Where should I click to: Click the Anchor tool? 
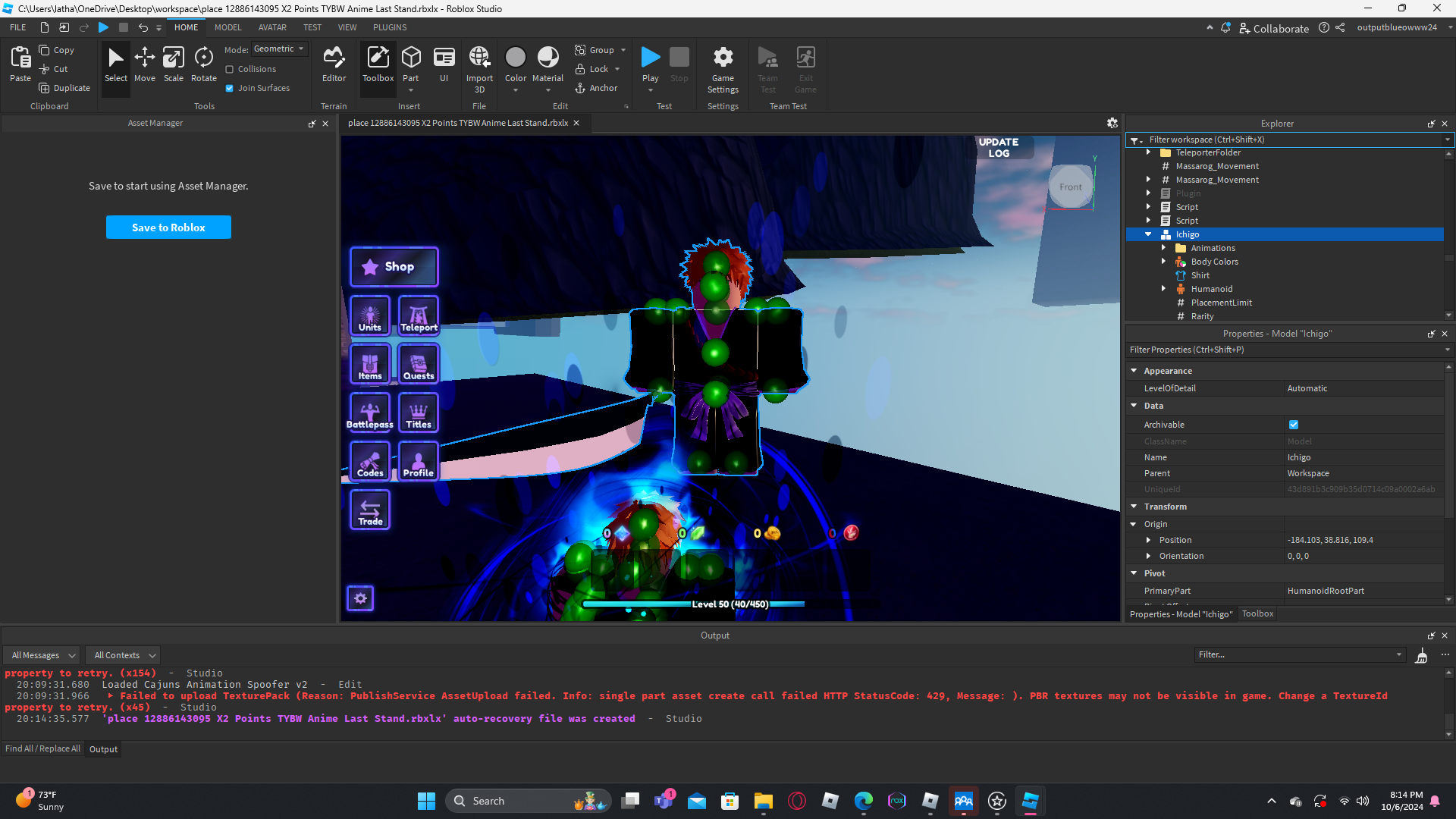596,88
